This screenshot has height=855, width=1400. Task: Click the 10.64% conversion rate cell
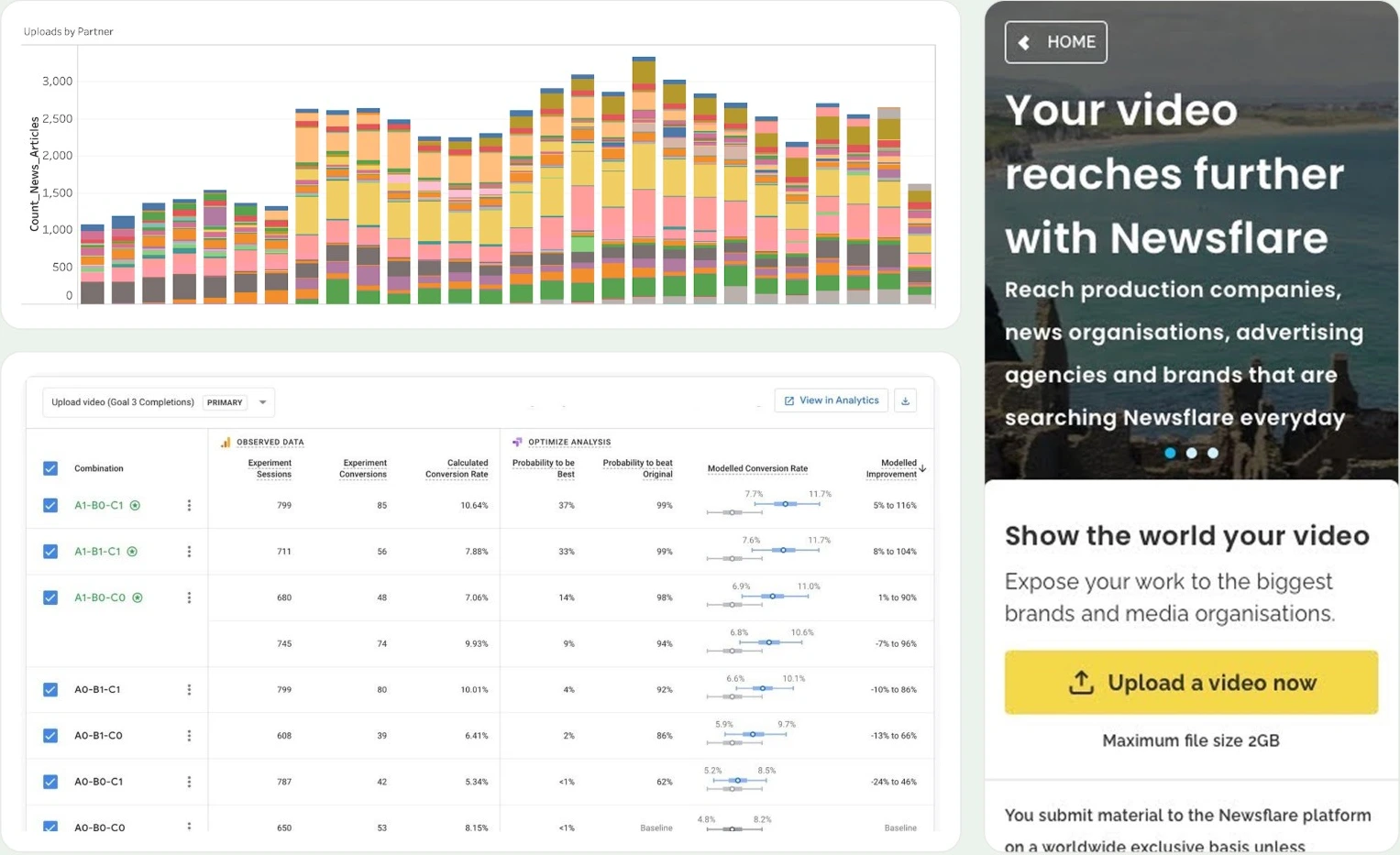(474, 506)
